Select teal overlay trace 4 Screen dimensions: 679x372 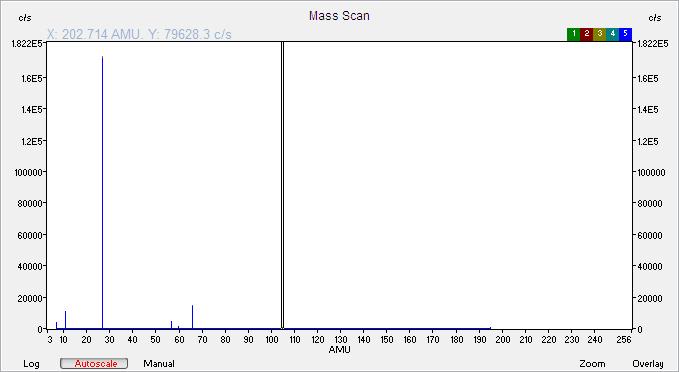click(612, 34)
